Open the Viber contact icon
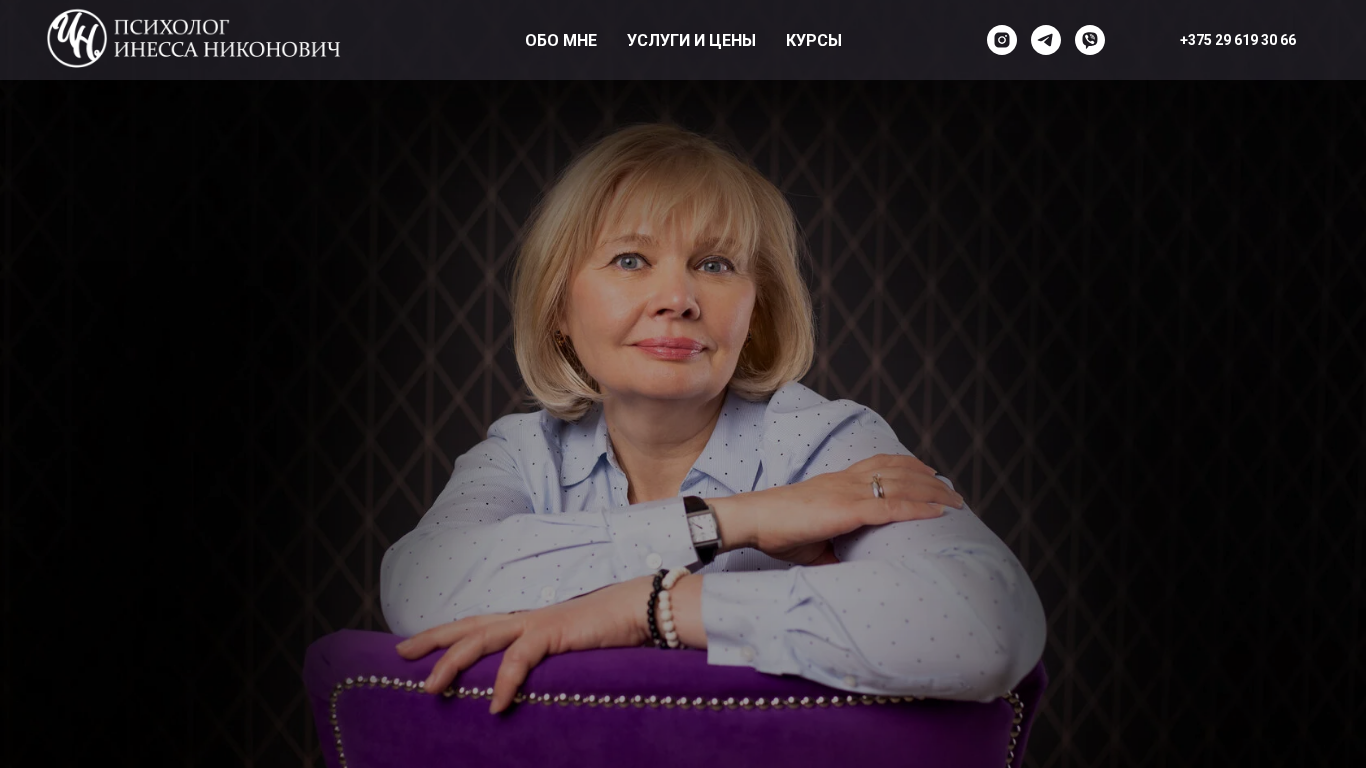The image size is (1366, 768). 1090,40
